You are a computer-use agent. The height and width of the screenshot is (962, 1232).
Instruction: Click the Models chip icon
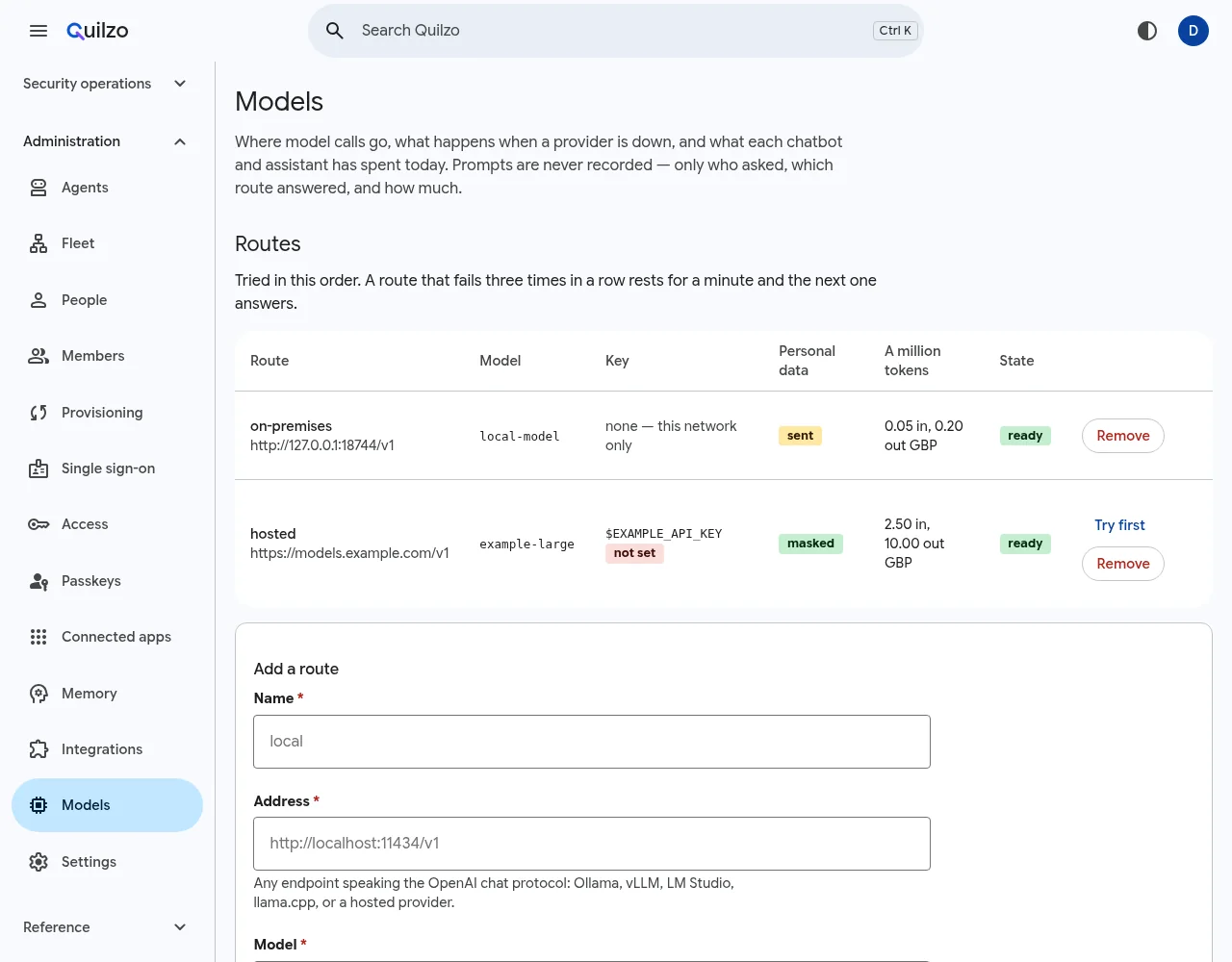38,805
